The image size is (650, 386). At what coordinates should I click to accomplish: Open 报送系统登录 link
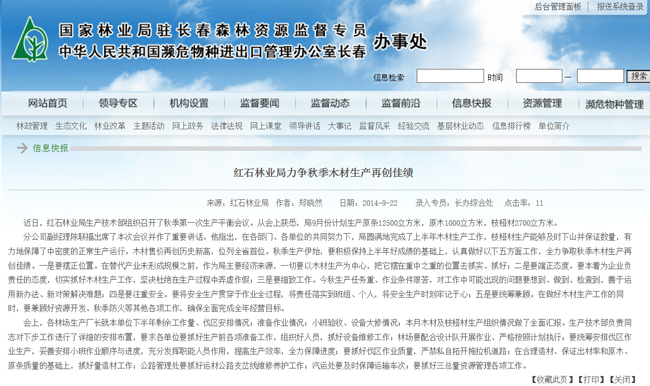620,7
